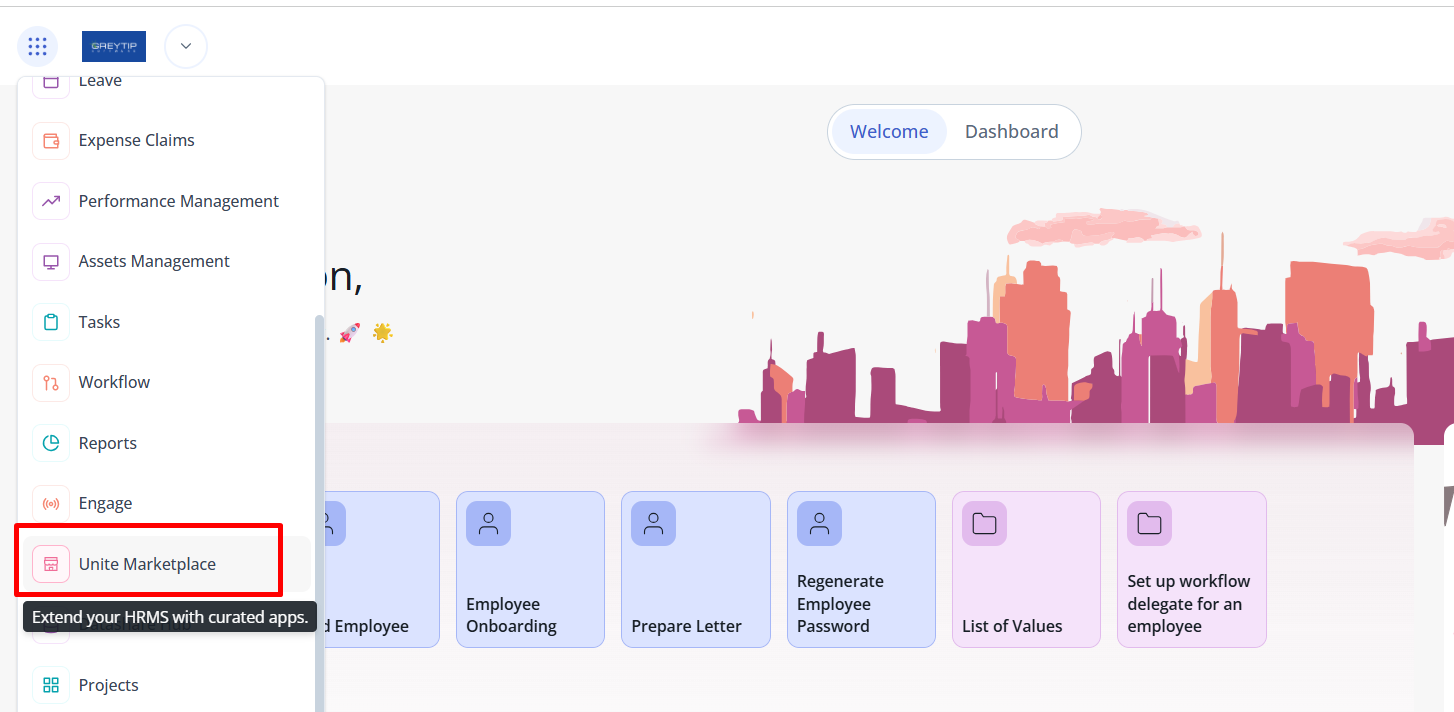The height and width of the screenshot is (712, 1454).
Task: Open the Tasks clipboard icon
Action: point(51,322)
